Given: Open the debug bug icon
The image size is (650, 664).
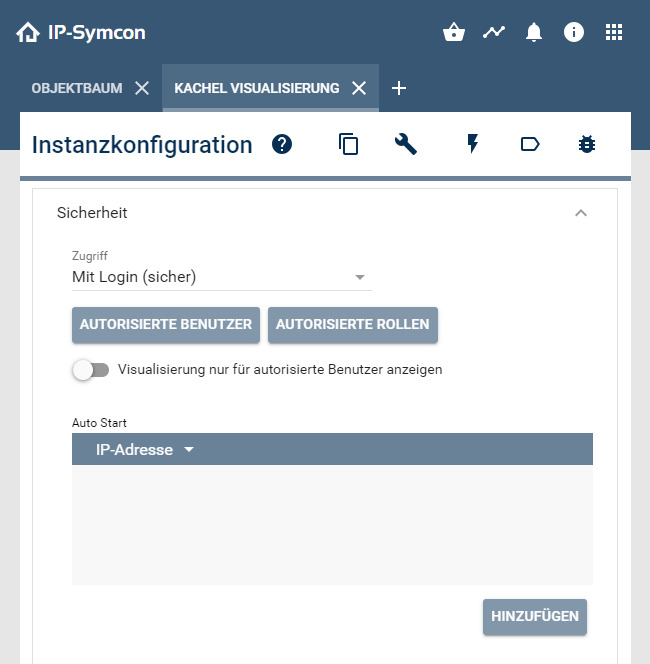Looking at the screenshot, I should [587, 144].
